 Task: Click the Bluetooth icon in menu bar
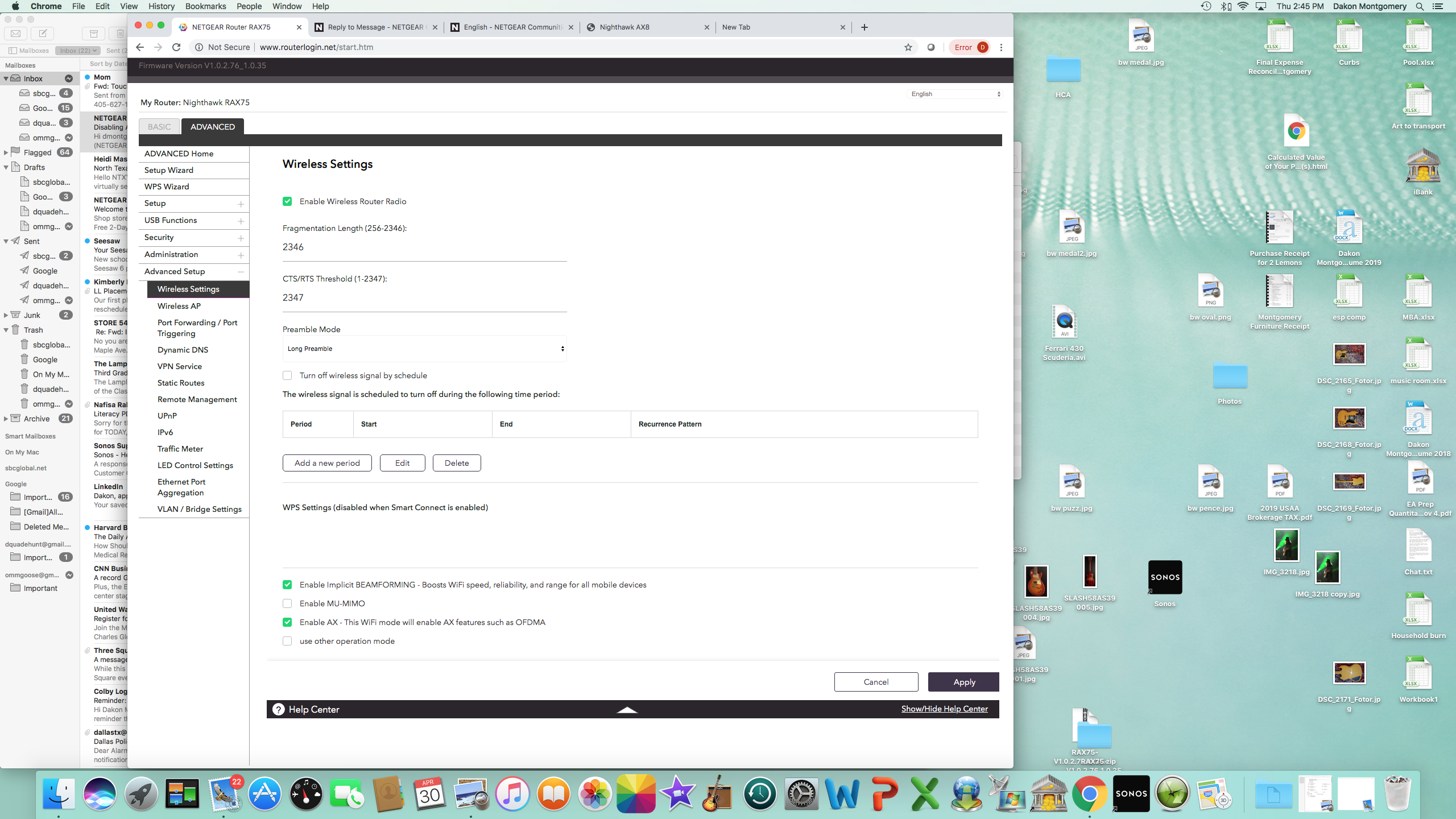coord(1225,6)
